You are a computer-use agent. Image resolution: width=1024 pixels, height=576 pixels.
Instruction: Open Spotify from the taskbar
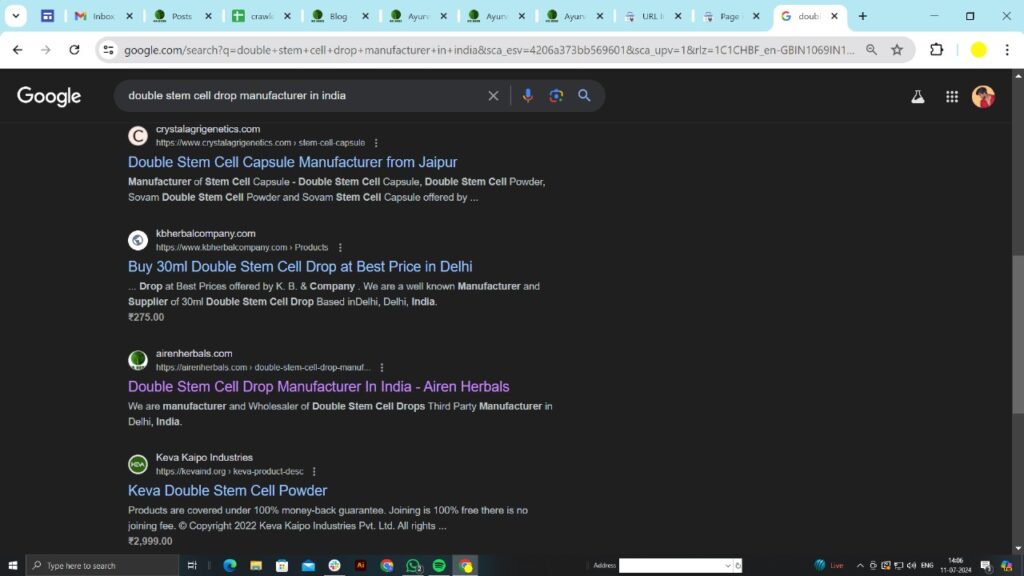pyautogui.click(x=439, y=566)
